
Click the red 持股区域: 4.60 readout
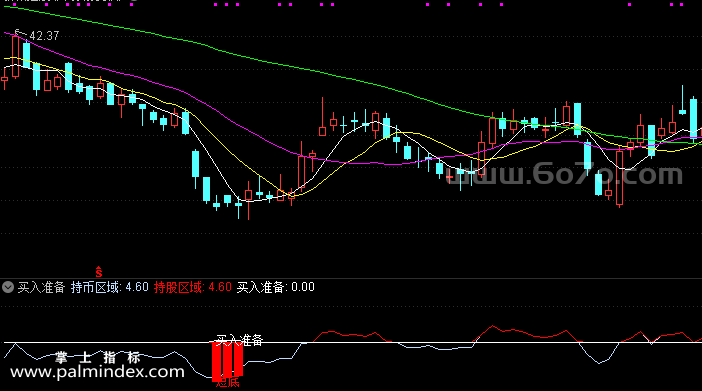(x=193, y=287)
